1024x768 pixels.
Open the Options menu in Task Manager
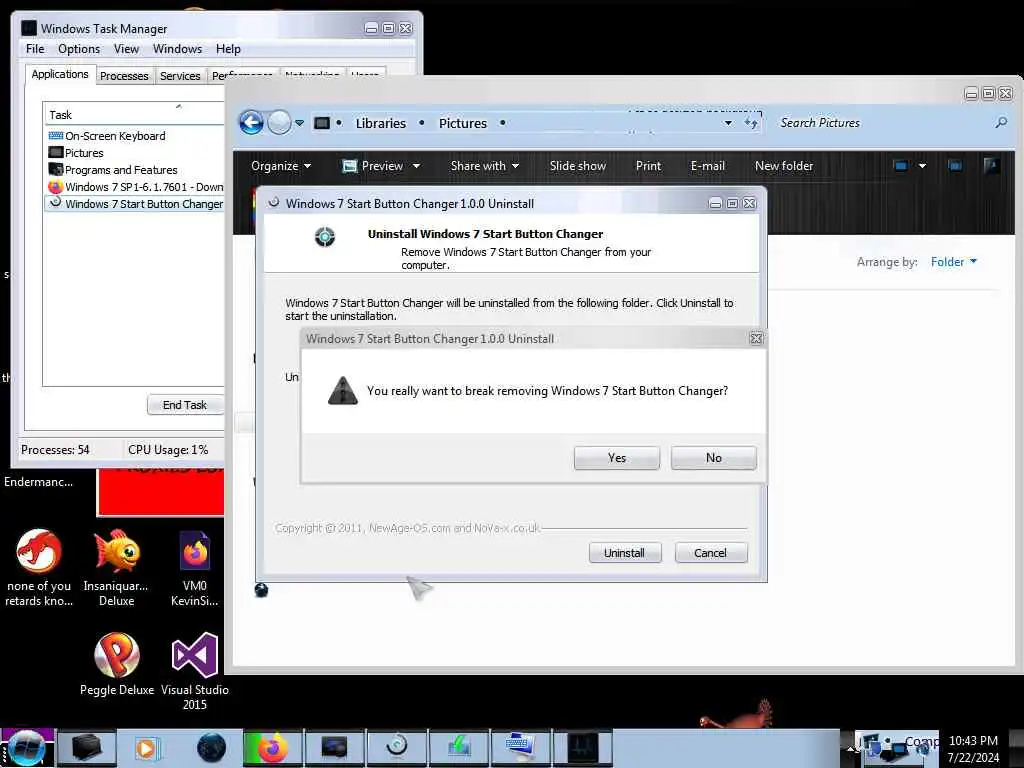(x=79, y=49)
